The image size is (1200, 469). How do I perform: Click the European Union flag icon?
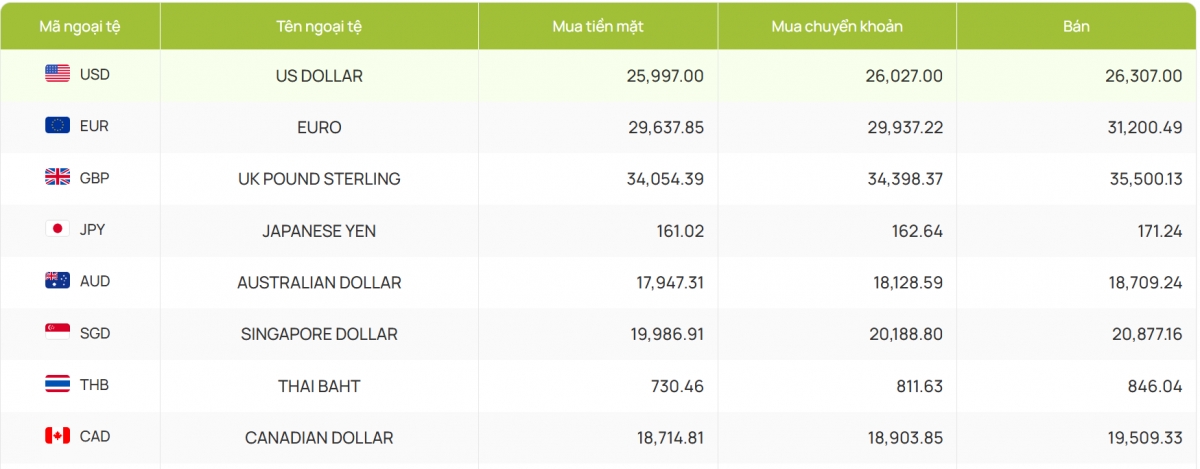pyautogui.click(x=57, y=125)
